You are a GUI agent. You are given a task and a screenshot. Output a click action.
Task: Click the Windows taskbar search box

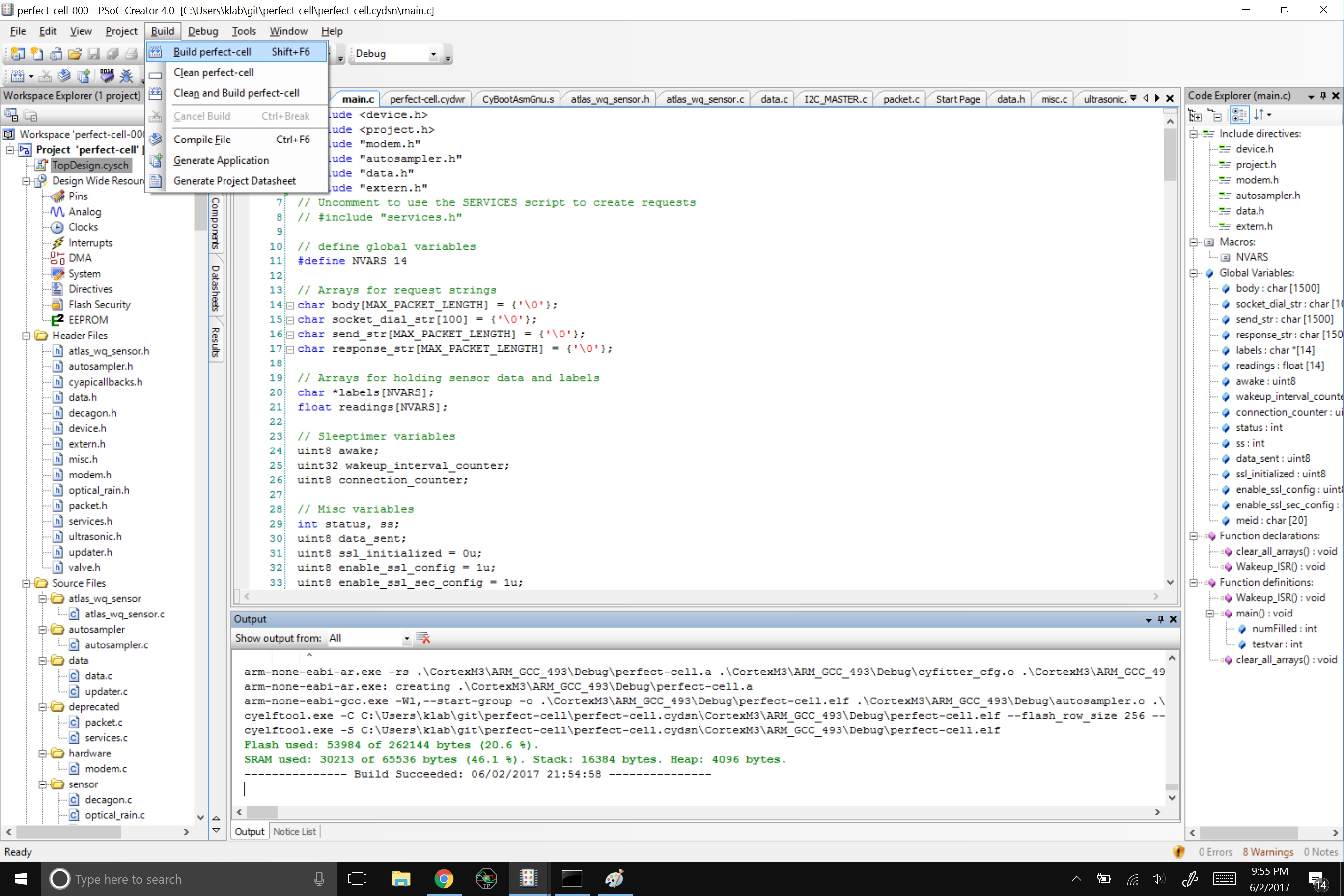pos(189,879)
